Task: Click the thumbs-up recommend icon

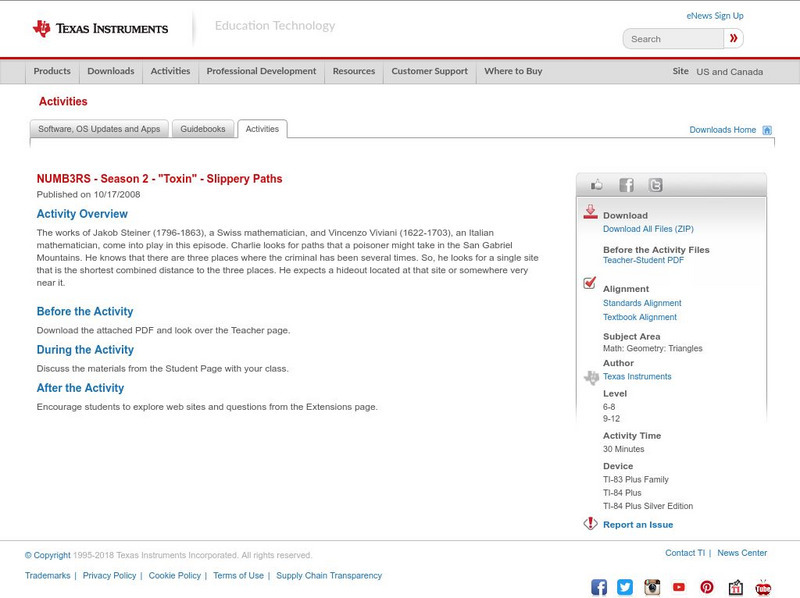Action: pyautogui.click(x=596, y=183)
